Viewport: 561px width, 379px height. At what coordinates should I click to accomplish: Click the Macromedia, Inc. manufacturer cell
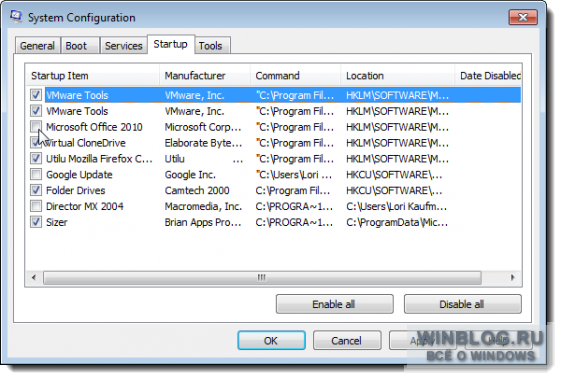click(203, 206)
